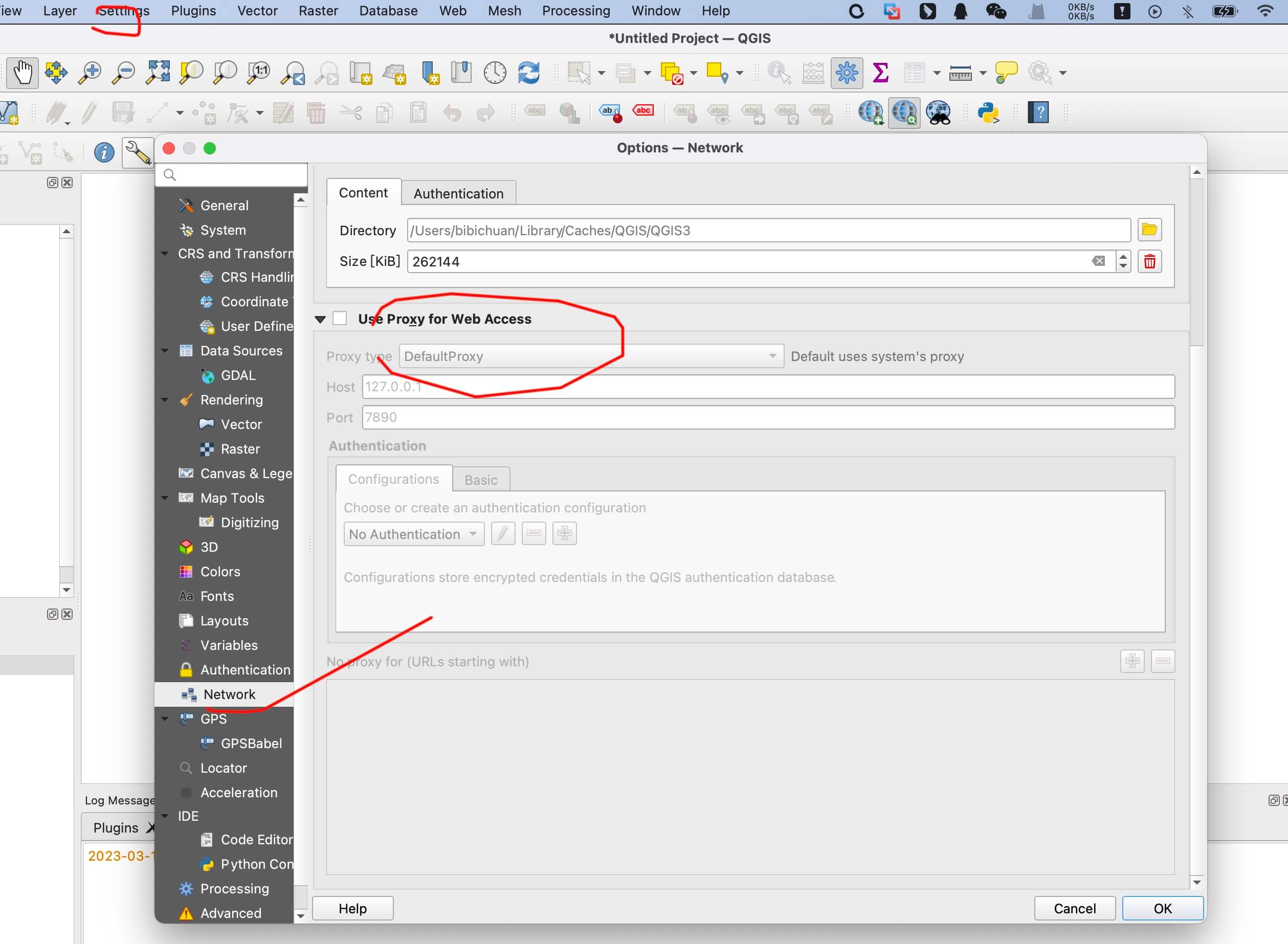Select the Pan Map hand tool
This screenshot has height=944, width=1288.
(23, 73)
